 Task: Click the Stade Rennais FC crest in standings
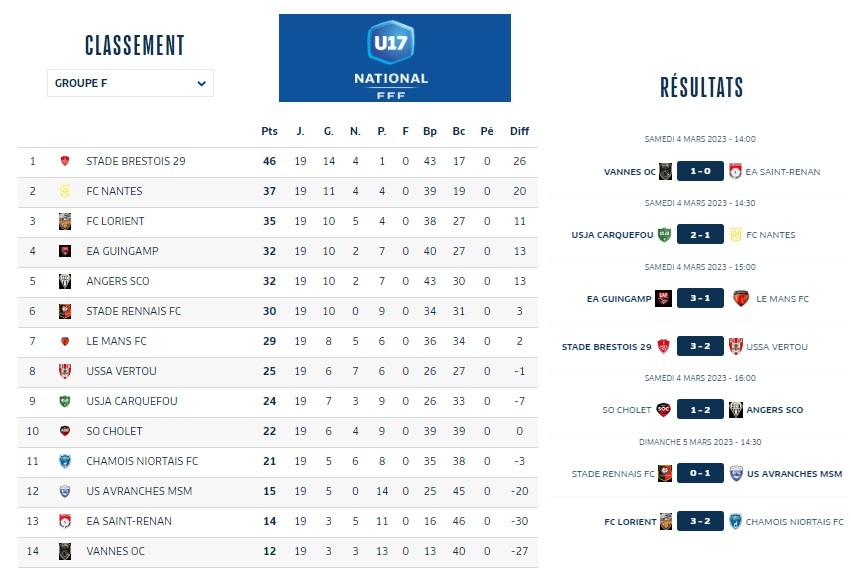click(65, 311)
